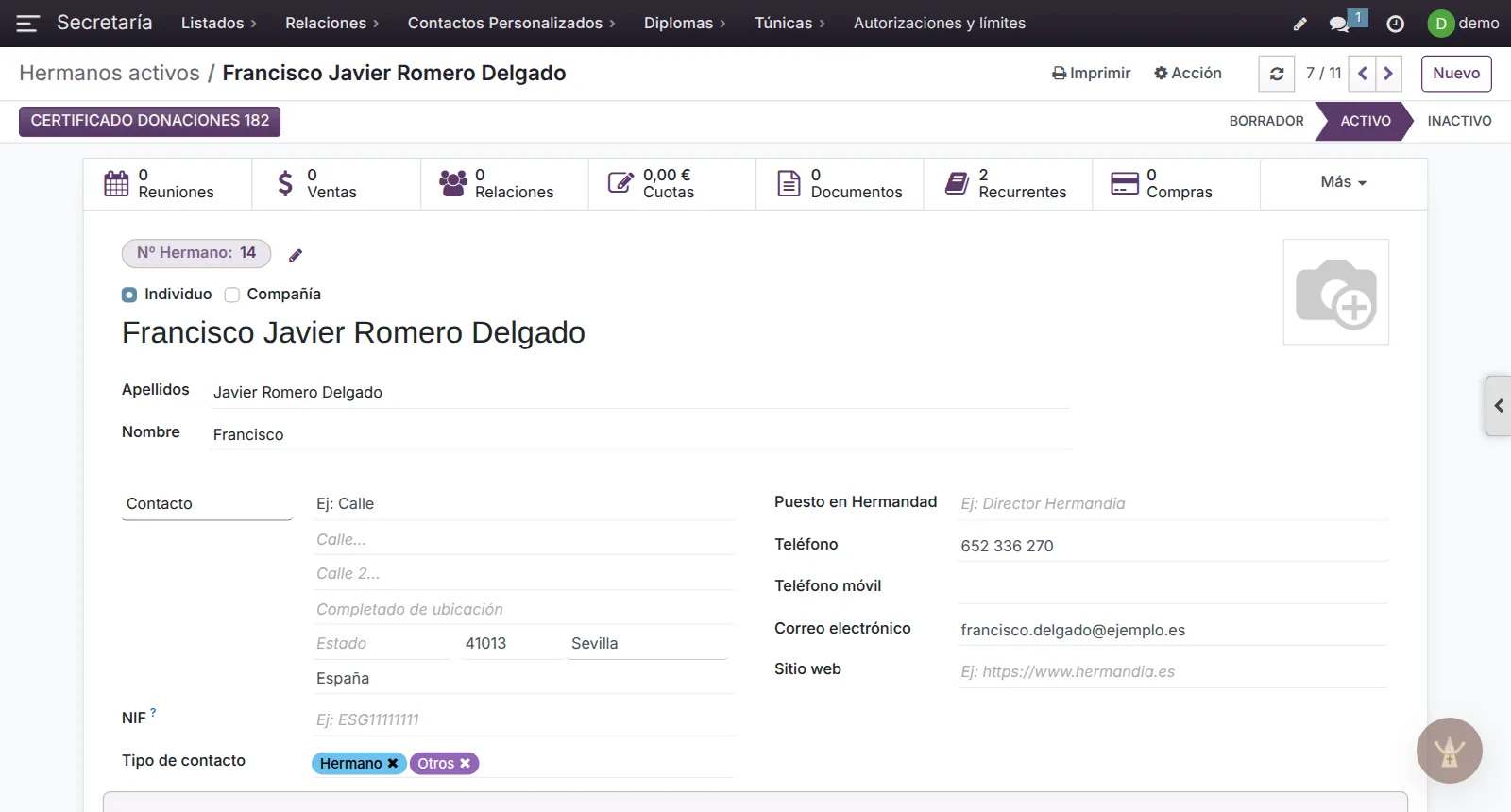Click the Nuevo button
The image size is (1511, 812).
1456,74
